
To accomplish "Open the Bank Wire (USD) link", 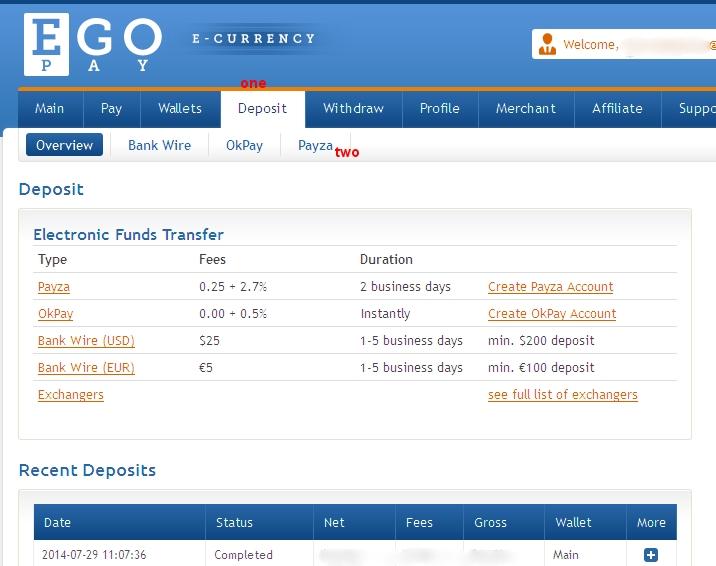I will coord(86,341).
